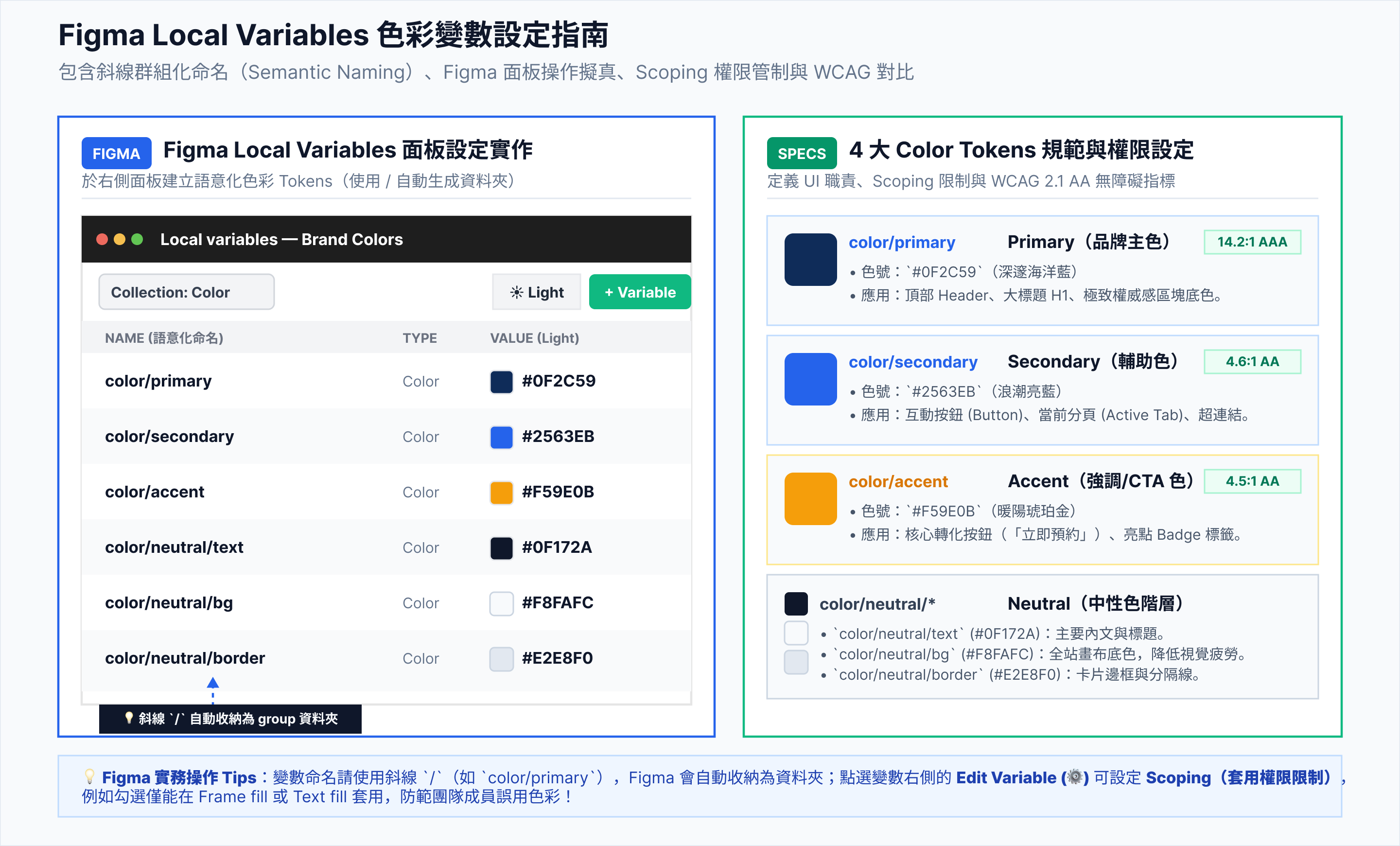Click the gray neutral border swatch in Neutral card

[x=796, y=663]
